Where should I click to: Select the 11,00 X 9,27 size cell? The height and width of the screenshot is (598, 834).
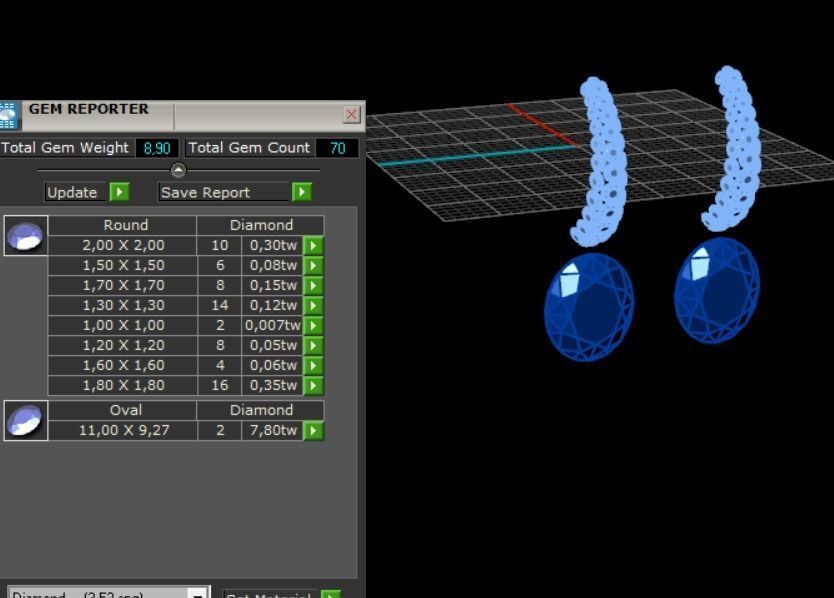pyautogui.click(x=123, y=430)
